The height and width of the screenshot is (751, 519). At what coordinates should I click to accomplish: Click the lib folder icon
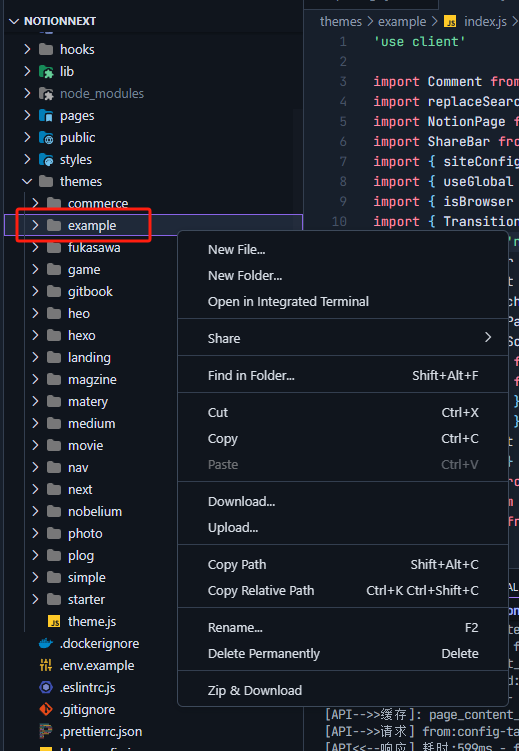(46, 72)
